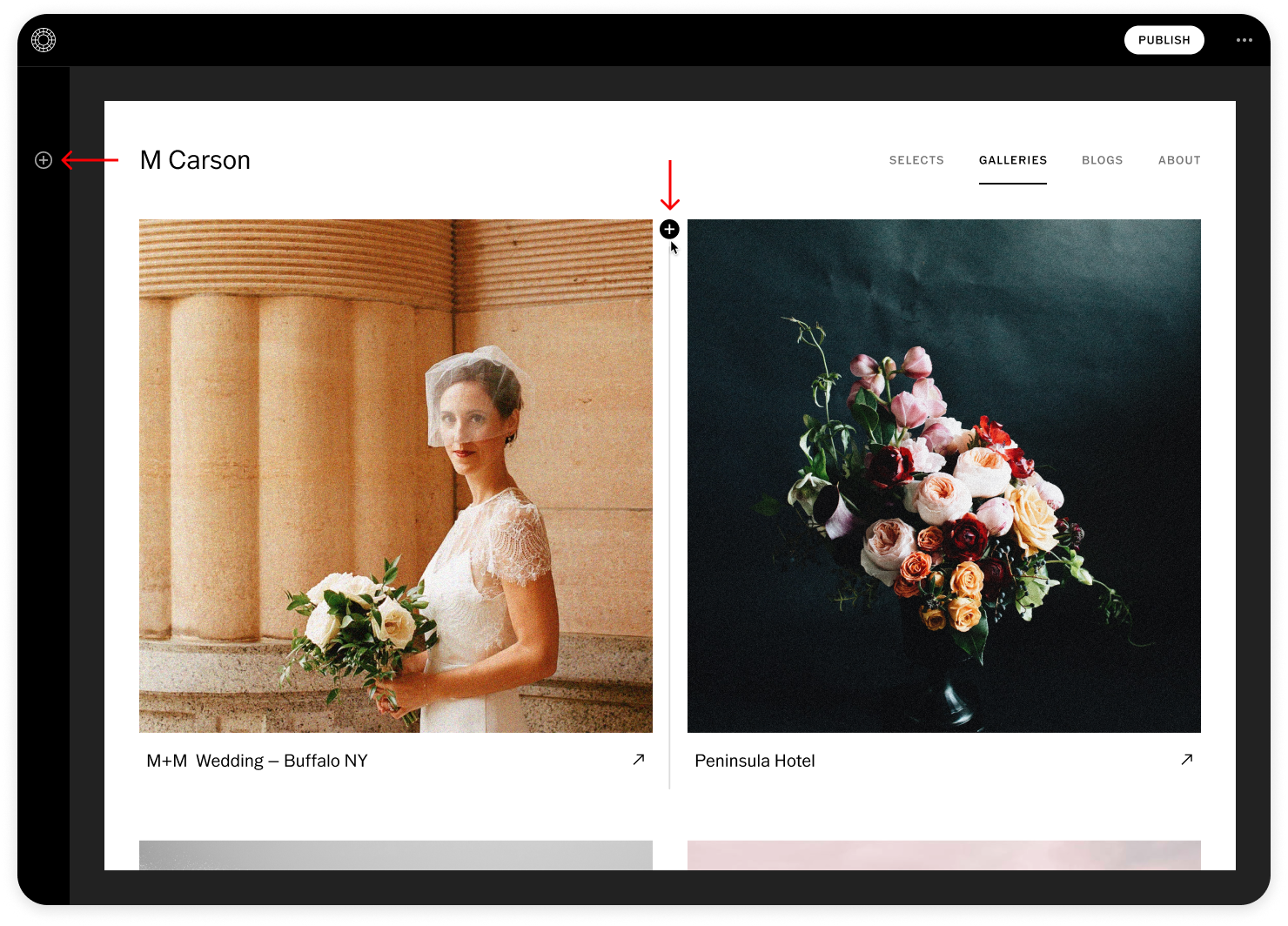This screenshot has height=926, width=1288.
Task: Open the three-dot more options menu
Action: click(1244, 40)
